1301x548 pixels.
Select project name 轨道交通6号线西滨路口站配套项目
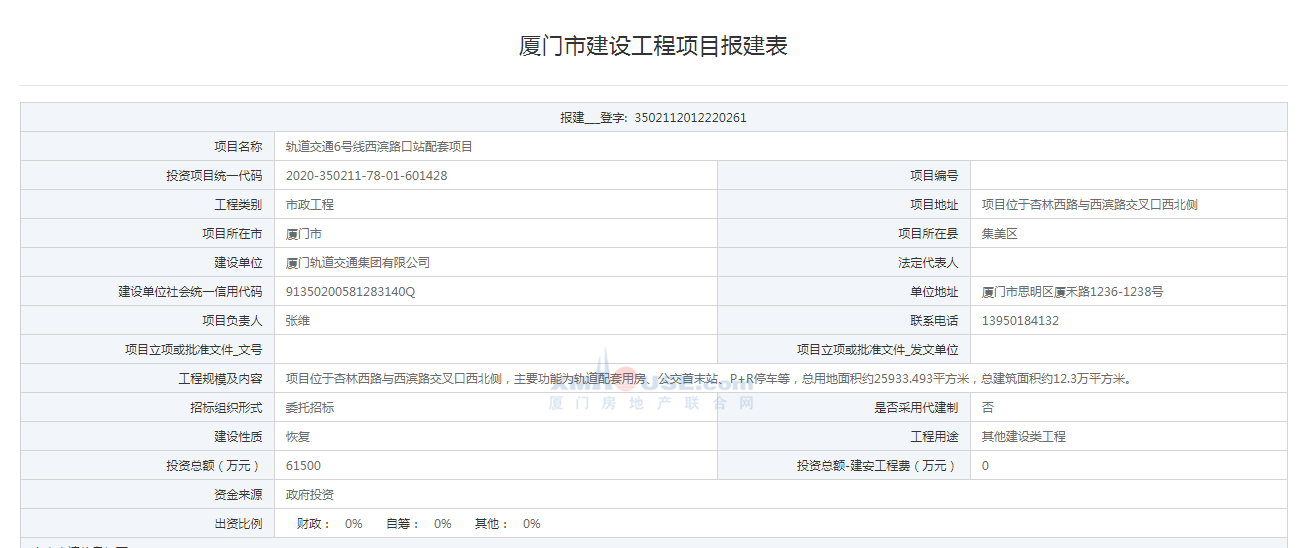(379, 147)
